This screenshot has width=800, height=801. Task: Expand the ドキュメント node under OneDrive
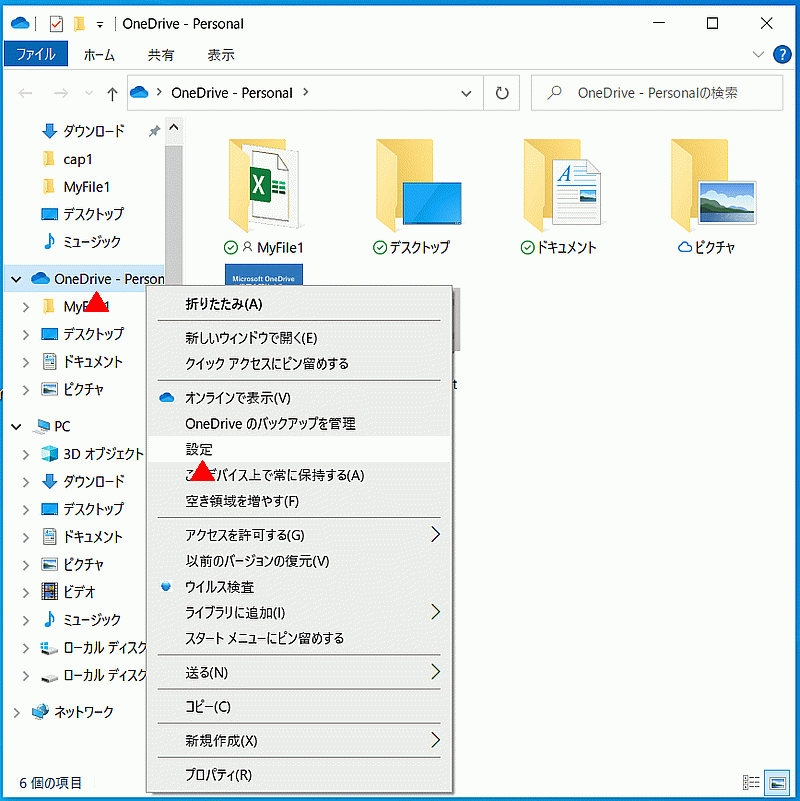coord(26,362)
